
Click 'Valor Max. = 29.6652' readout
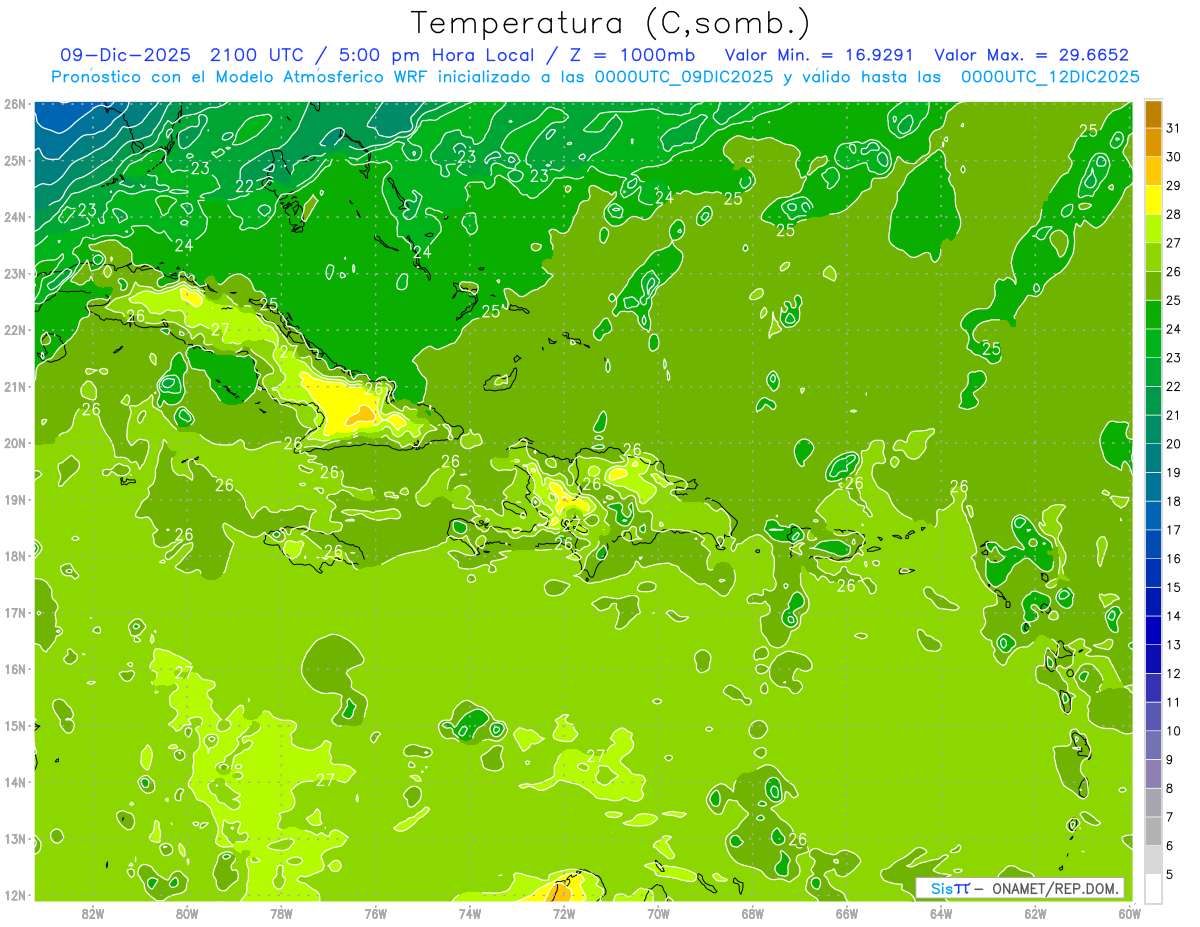(x=1032, y=55)
